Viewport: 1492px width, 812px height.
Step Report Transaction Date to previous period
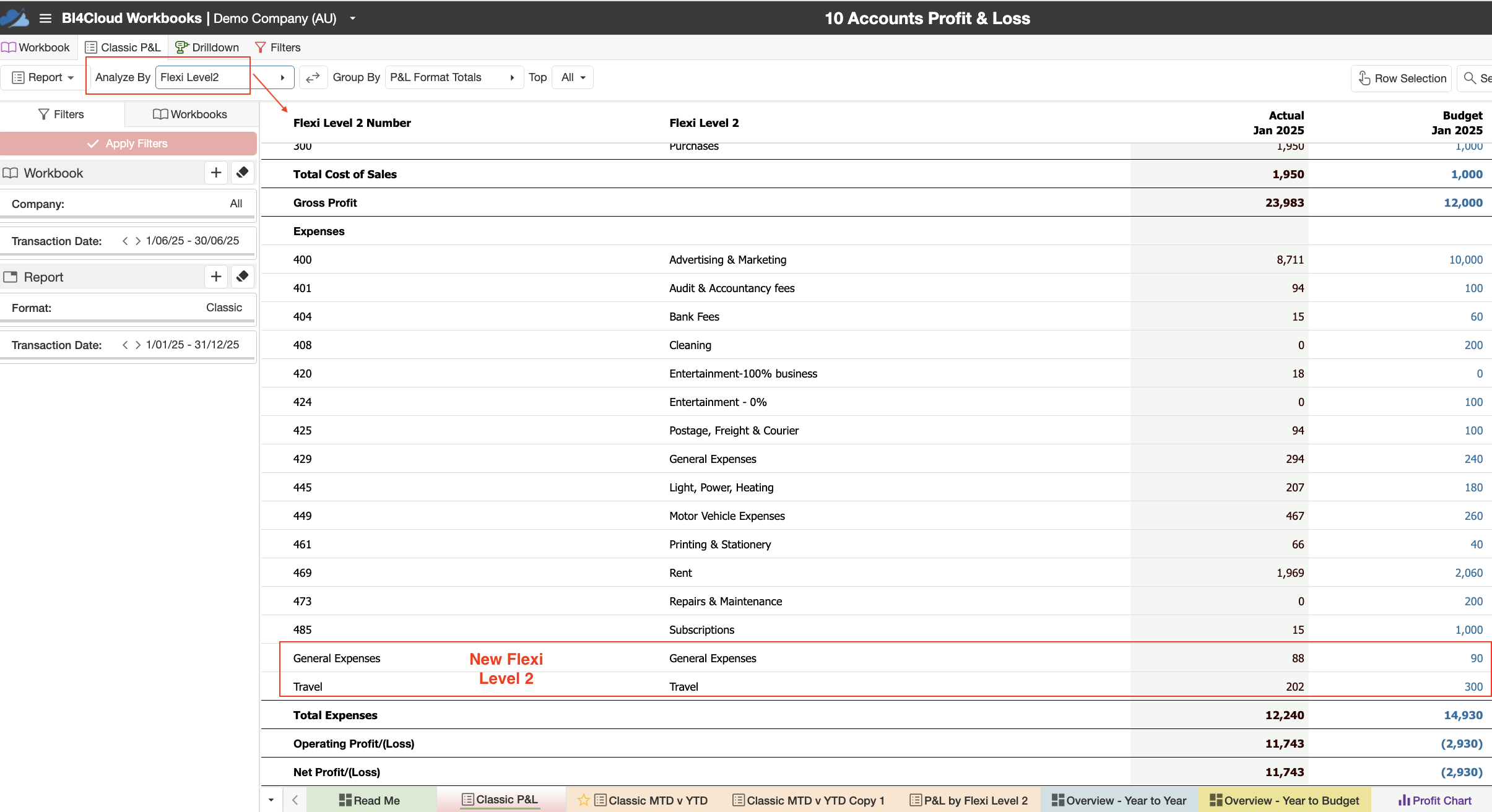click(x=125, y=345)
